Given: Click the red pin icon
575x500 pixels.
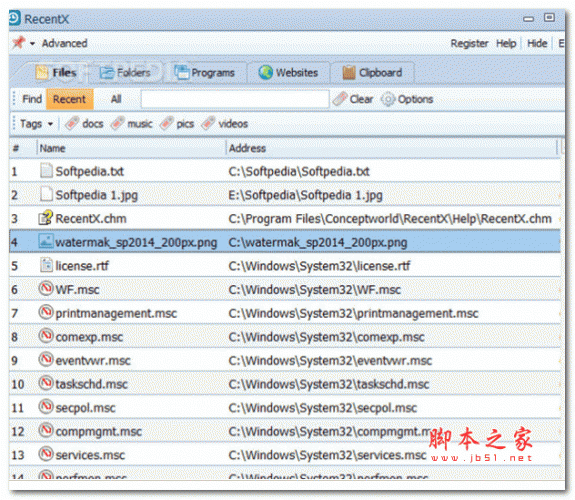Looking at the screenshot, I should (18, 43).
